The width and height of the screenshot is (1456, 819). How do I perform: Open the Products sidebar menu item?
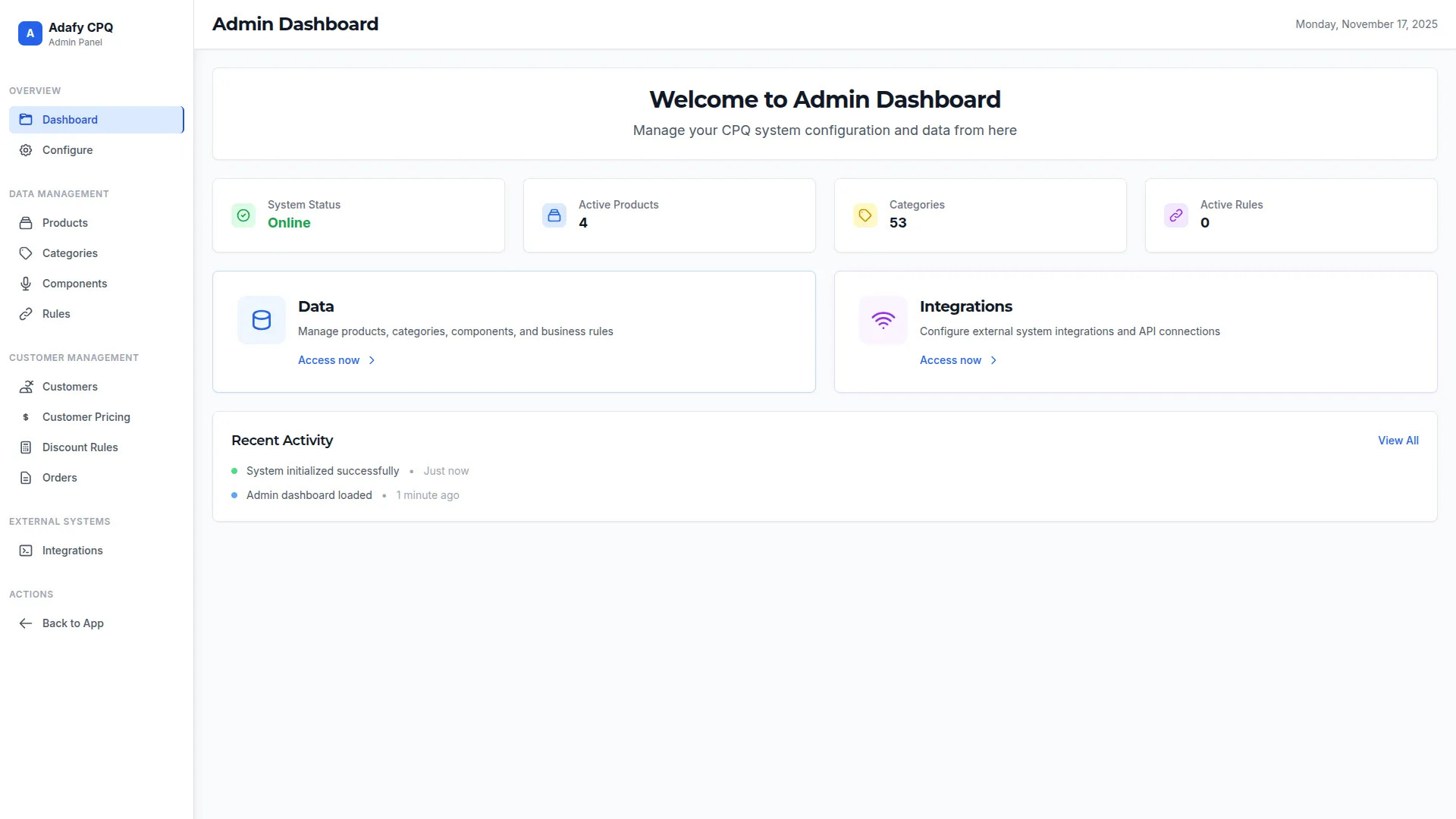pos(65,223)
